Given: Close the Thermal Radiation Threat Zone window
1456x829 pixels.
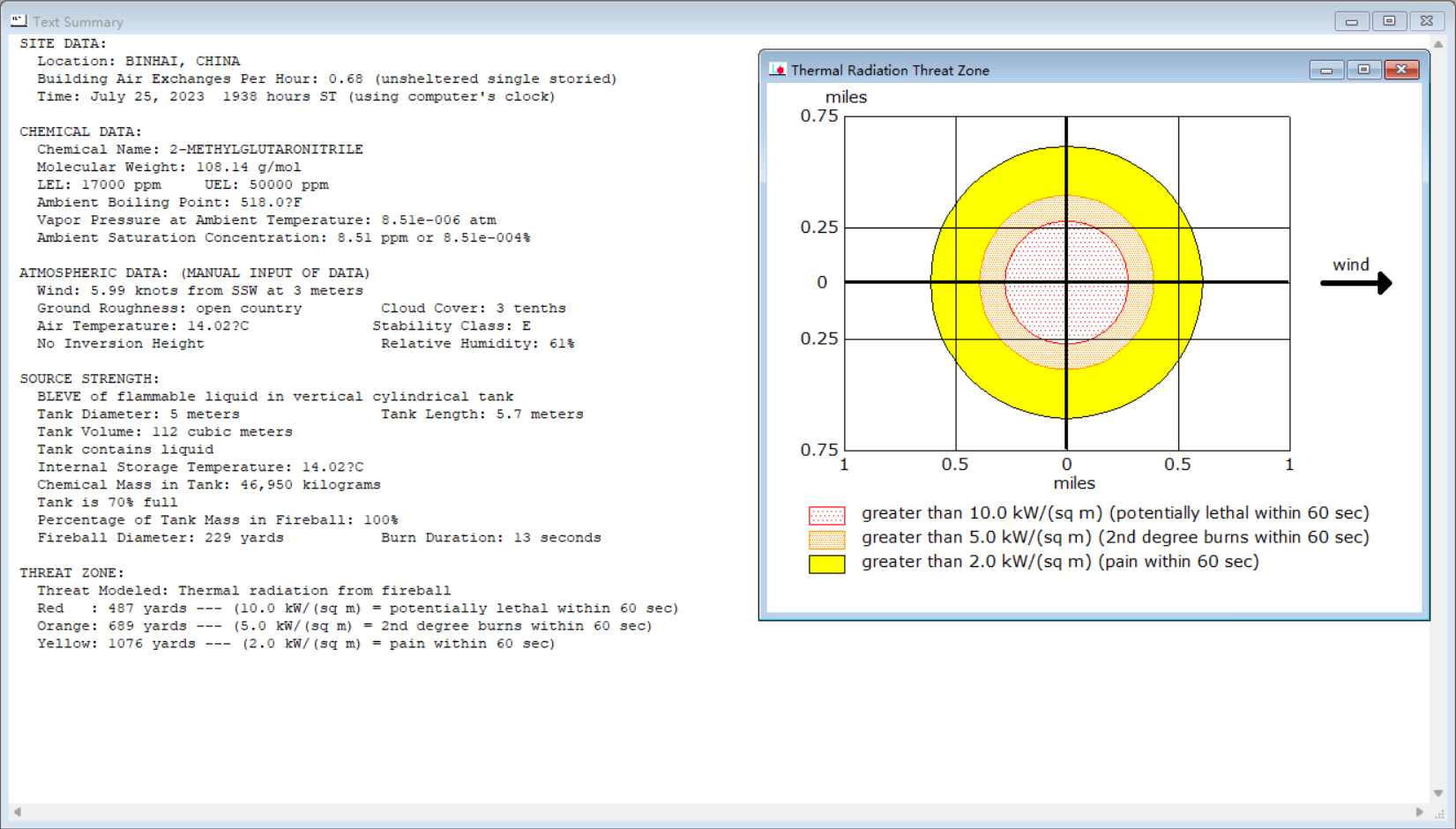Looking at the screenshot, I should 1401,70.
